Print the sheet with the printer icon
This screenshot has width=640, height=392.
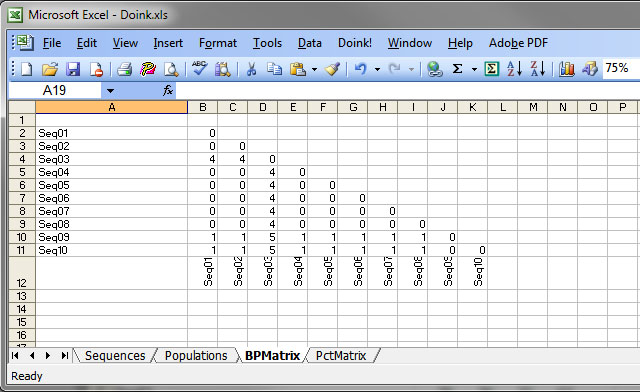[x=124, y=69]
